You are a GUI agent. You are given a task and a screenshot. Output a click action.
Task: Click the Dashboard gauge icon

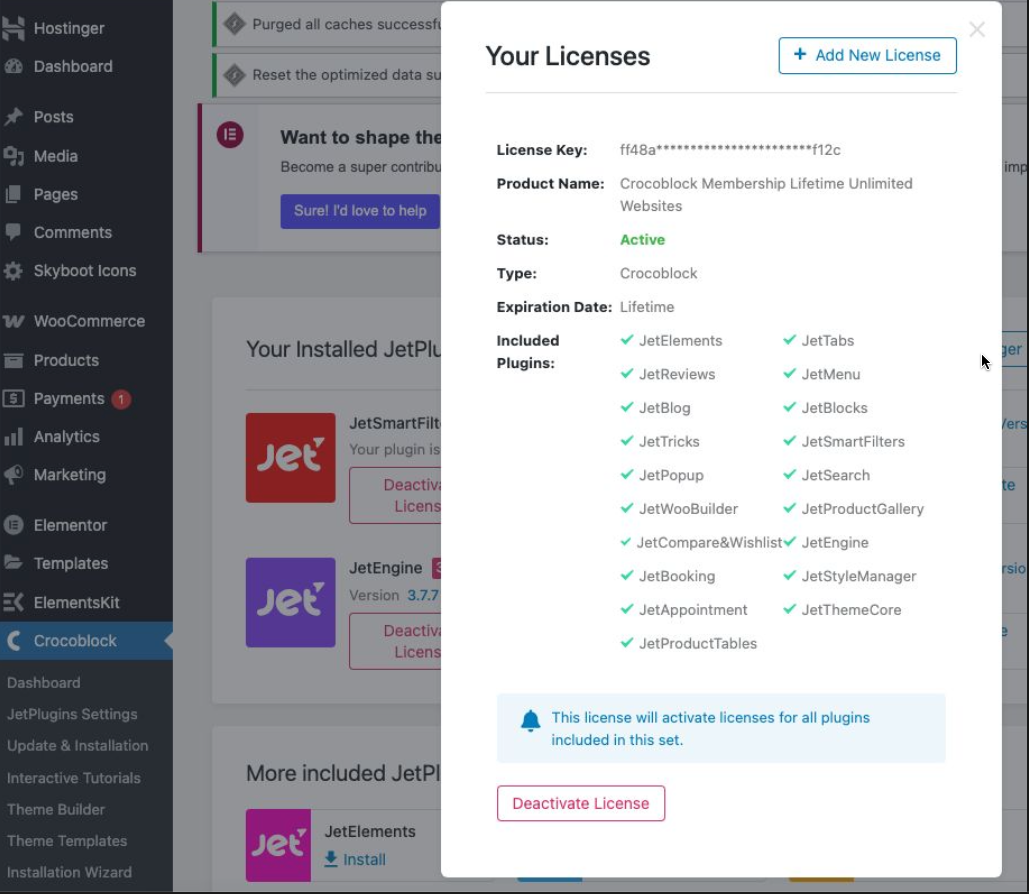point(13,67)
